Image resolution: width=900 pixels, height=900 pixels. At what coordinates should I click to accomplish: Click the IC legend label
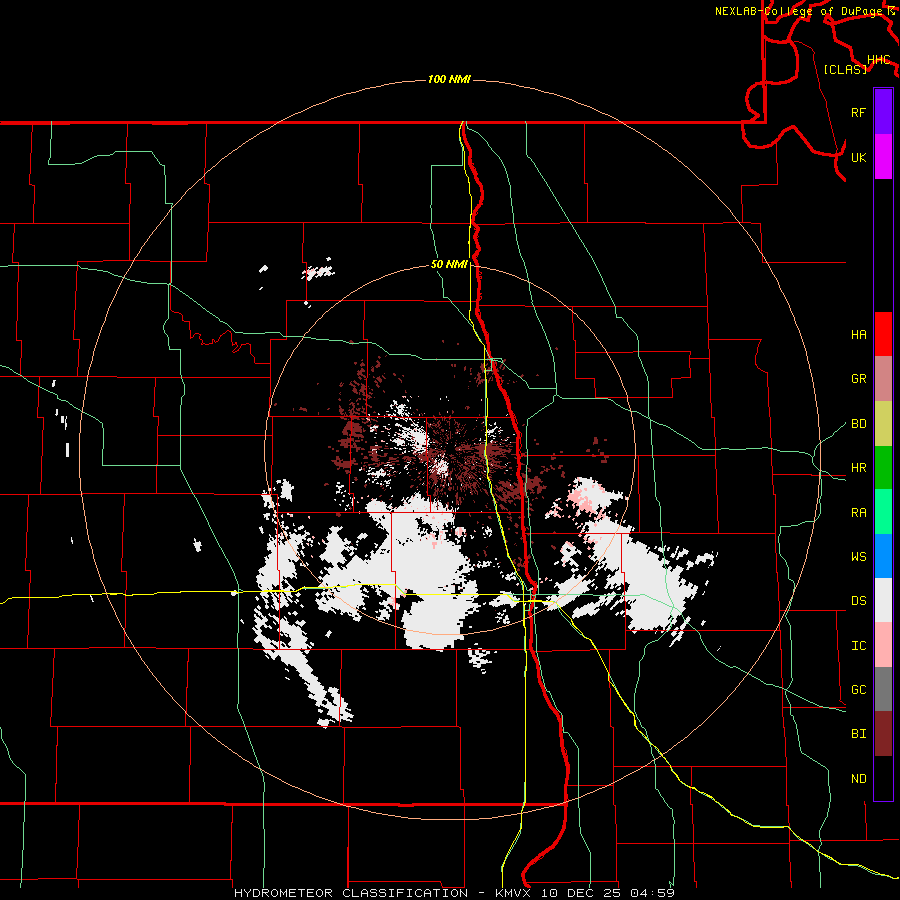tap(858, 646)
